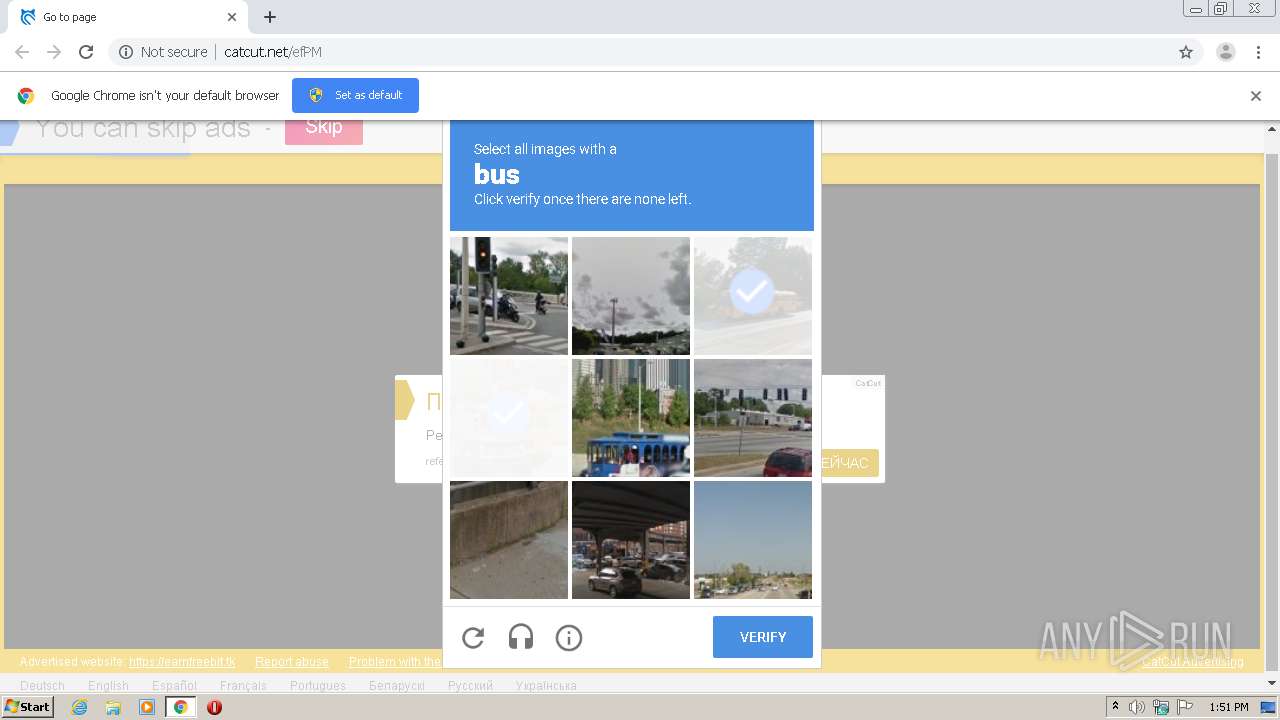The height and width of the screenshot is (720, 1280).
Task: Go forward in browser history
Action: (54, 52)
